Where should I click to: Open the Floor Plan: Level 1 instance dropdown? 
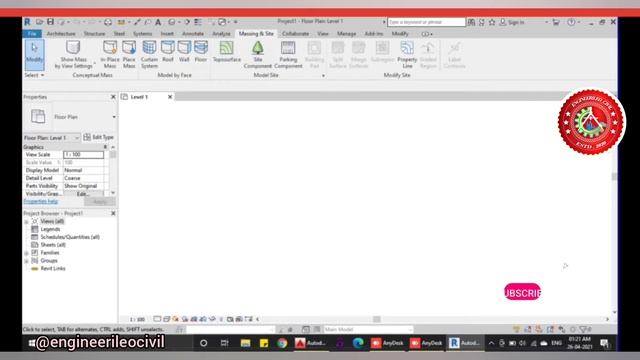[51, 138]
